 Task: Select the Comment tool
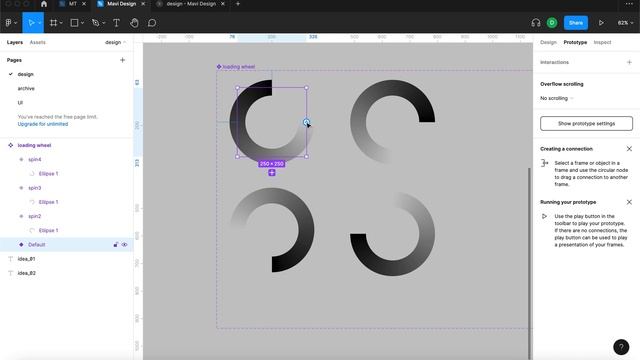pos(152,23)
